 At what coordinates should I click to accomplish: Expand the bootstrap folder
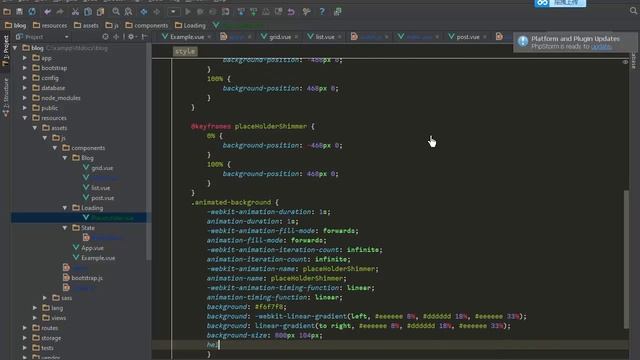[25, 68]
